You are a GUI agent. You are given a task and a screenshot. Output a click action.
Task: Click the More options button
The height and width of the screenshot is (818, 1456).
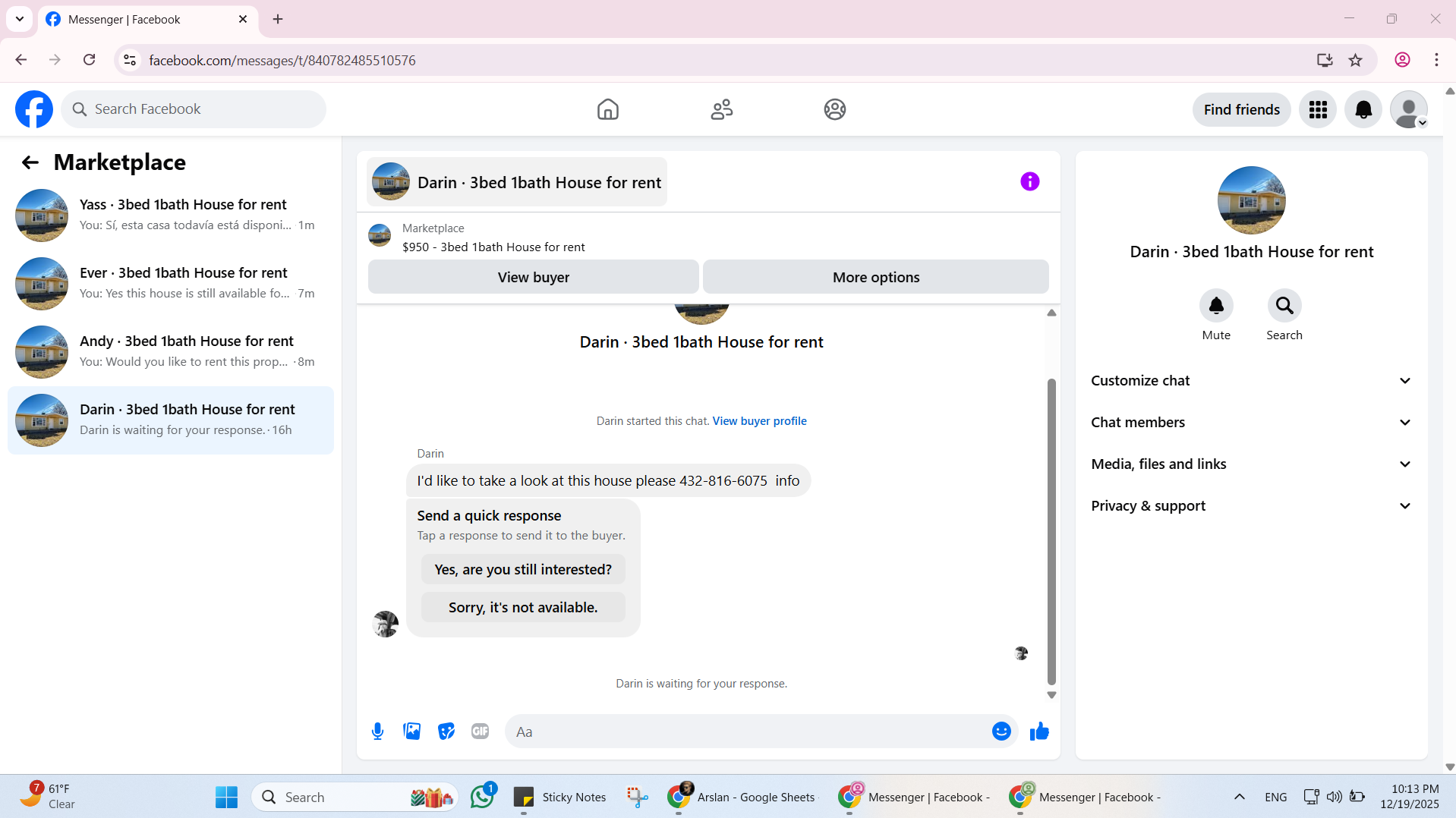875,277
